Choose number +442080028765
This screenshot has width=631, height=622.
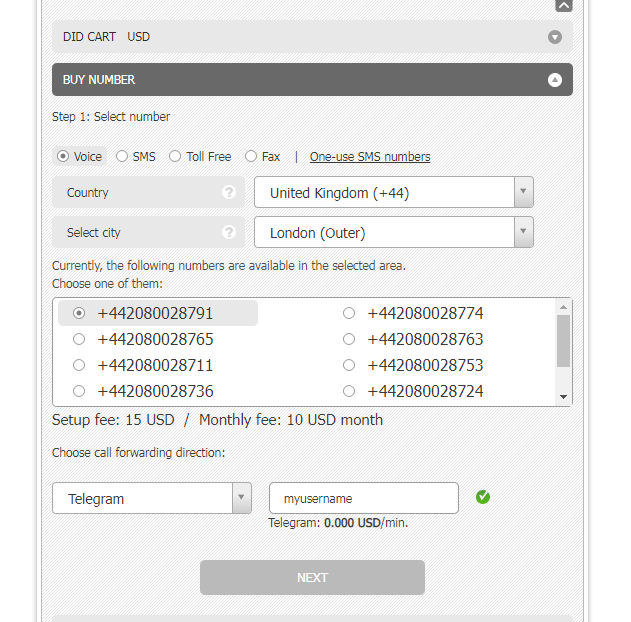pyautogui.click(x=80, y=340)
